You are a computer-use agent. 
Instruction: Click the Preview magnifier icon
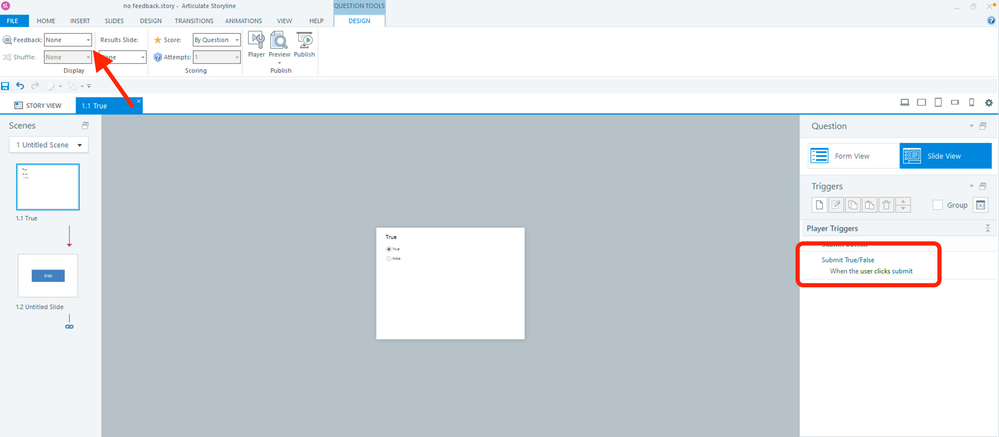279,40
